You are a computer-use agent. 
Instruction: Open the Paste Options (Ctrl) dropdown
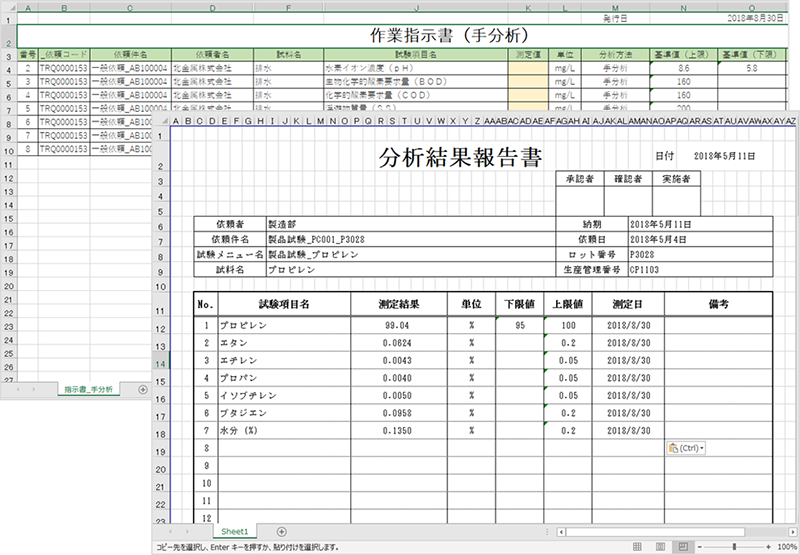[686, 448]
